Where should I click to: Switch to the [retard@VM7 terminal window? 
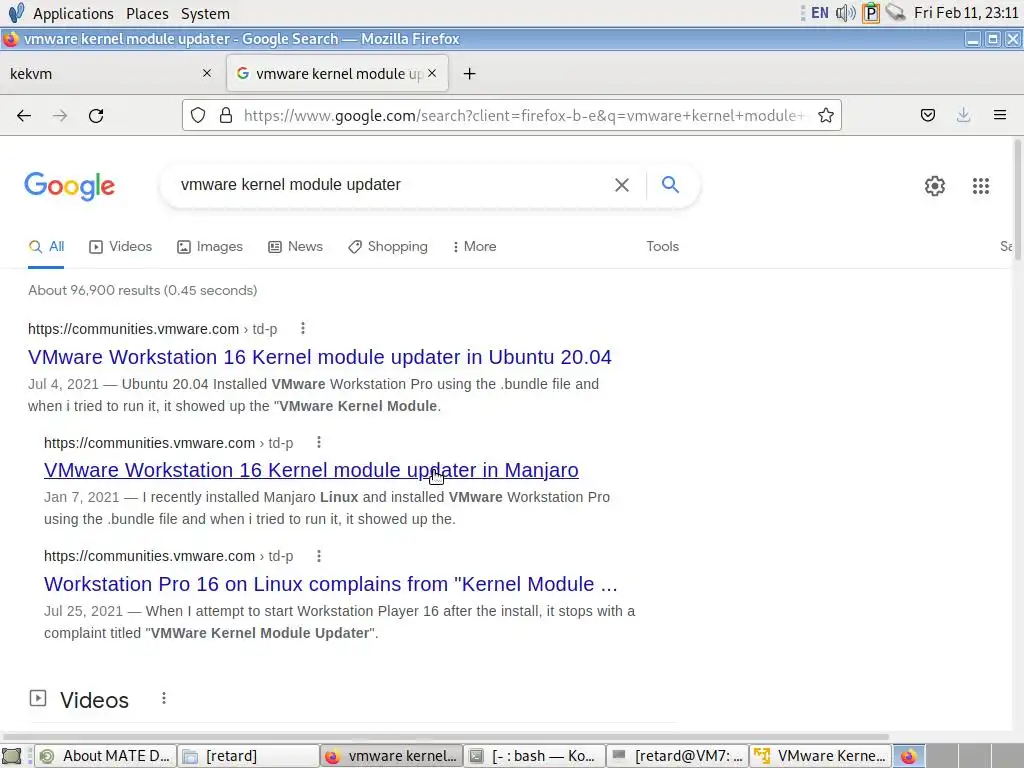(x=677, y=756)
